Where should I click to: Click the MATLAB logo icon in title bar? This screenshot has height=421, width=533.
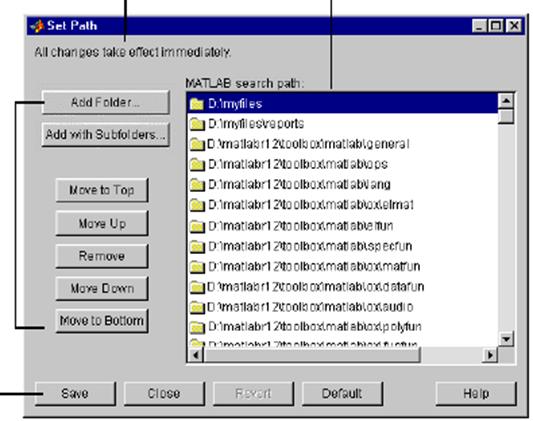37,26
